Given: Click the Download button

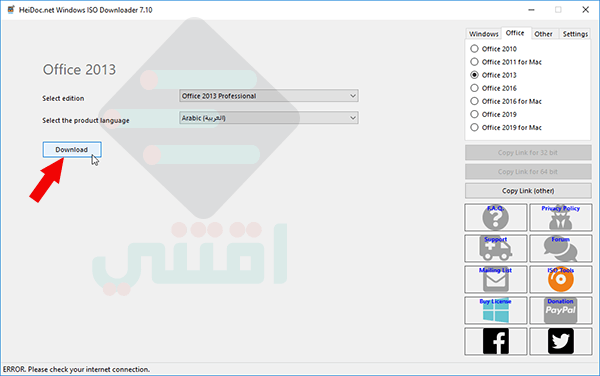Looking at the screenshot, I should [72, 150].
